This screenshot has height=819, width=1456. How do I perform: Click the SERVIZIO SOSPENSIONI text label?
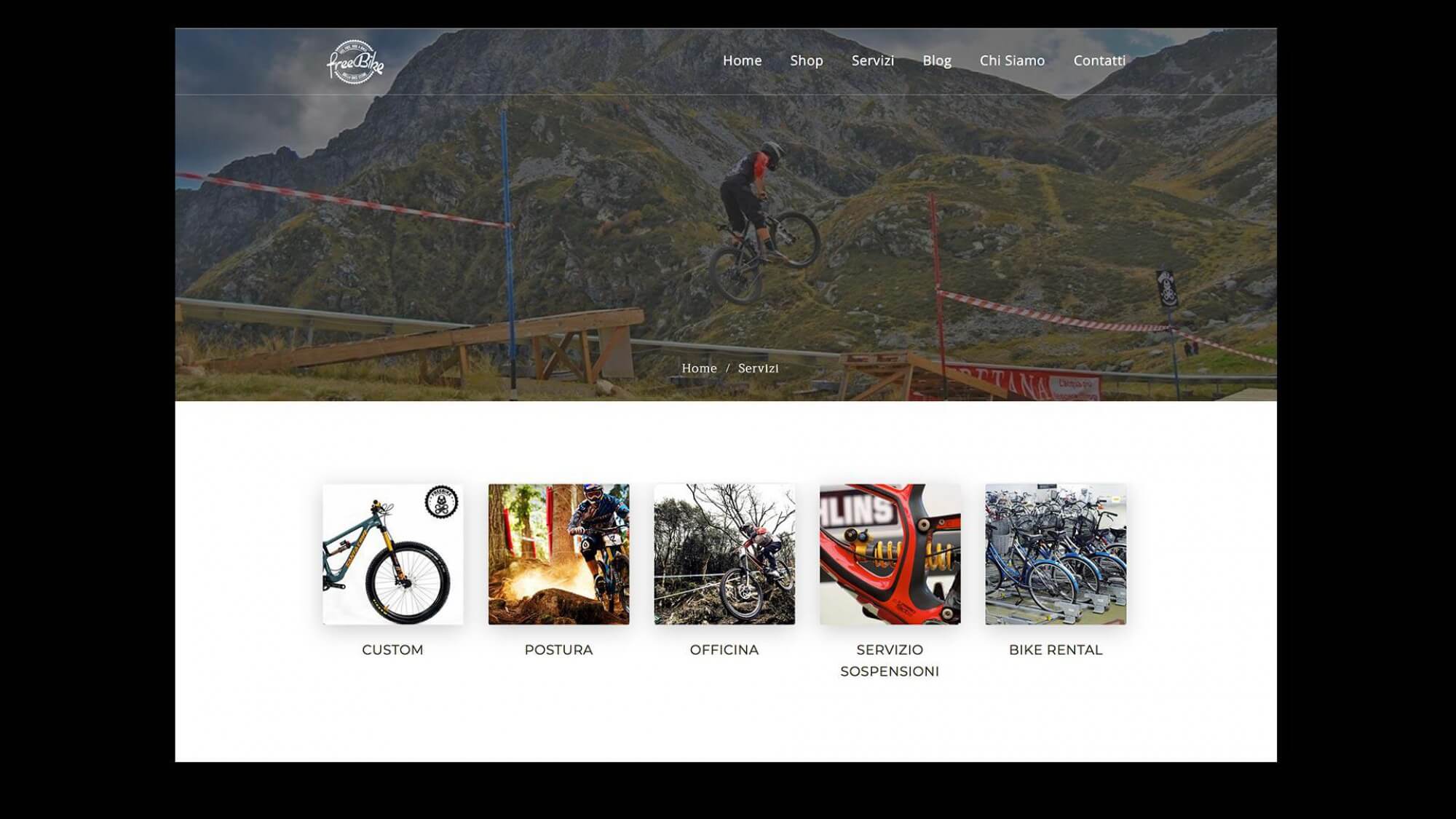(890, 660)
